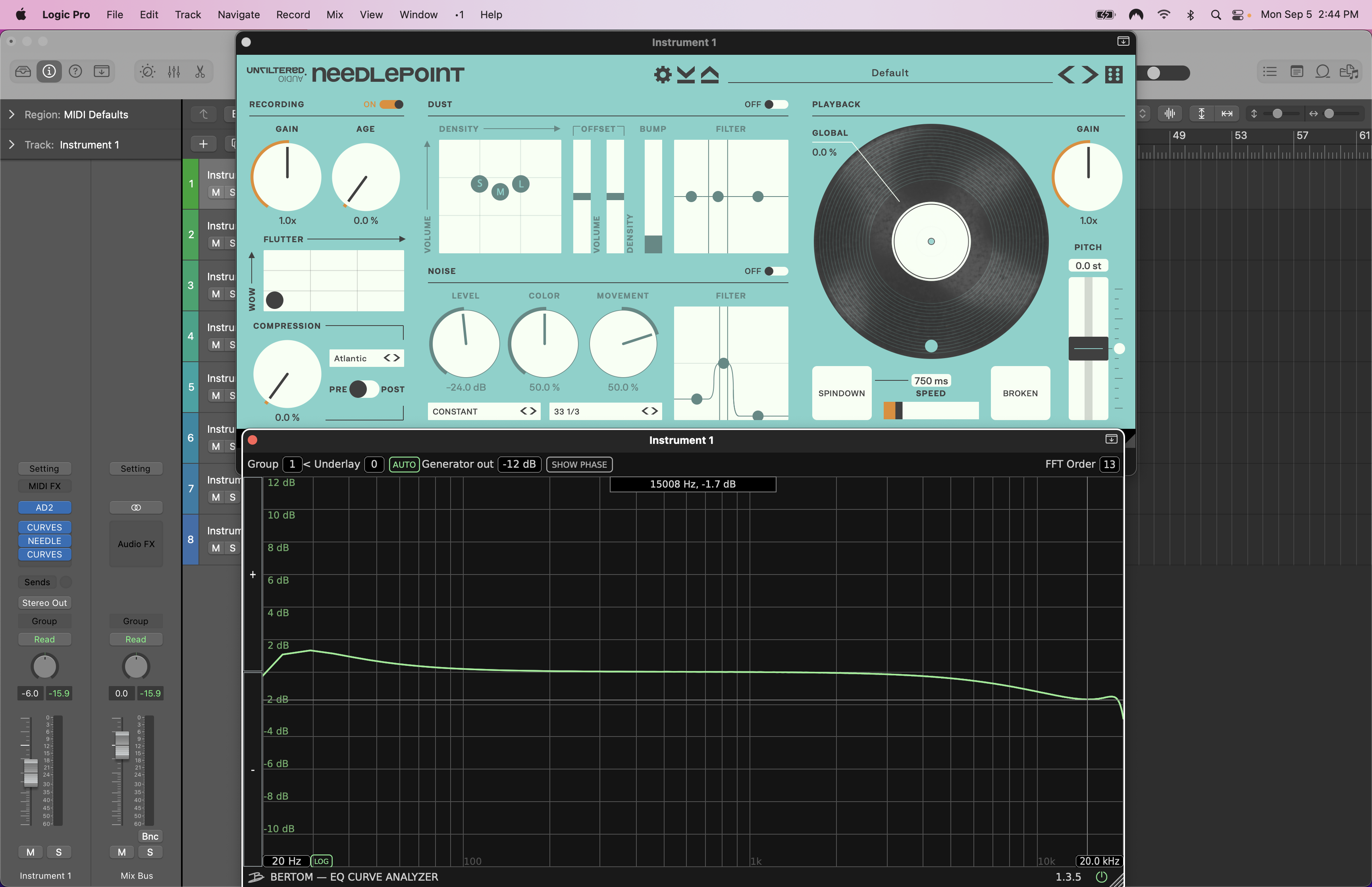Open the Mixer icon in Logic toolbar
The height and width of the screenshot is (887, 1372).
[x=174, y=71]
